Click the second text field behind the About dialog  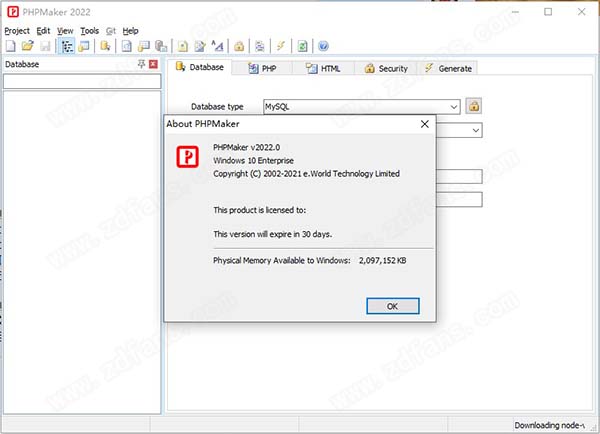pyautogui.click(x=459, y=200)
